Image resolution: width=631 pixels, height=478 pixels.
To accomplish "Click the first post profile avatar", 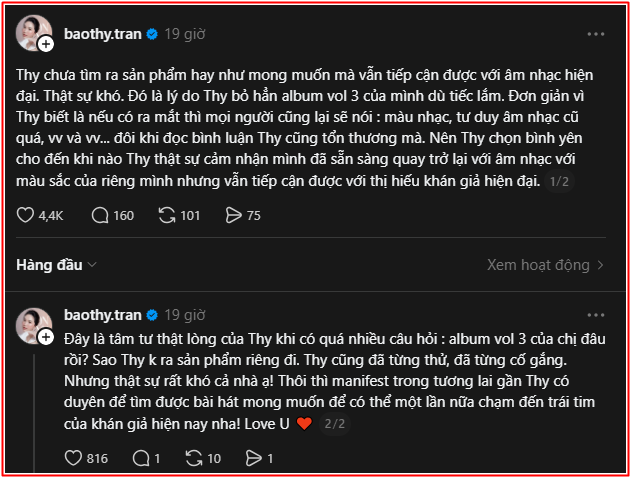I will coord(33,33).
